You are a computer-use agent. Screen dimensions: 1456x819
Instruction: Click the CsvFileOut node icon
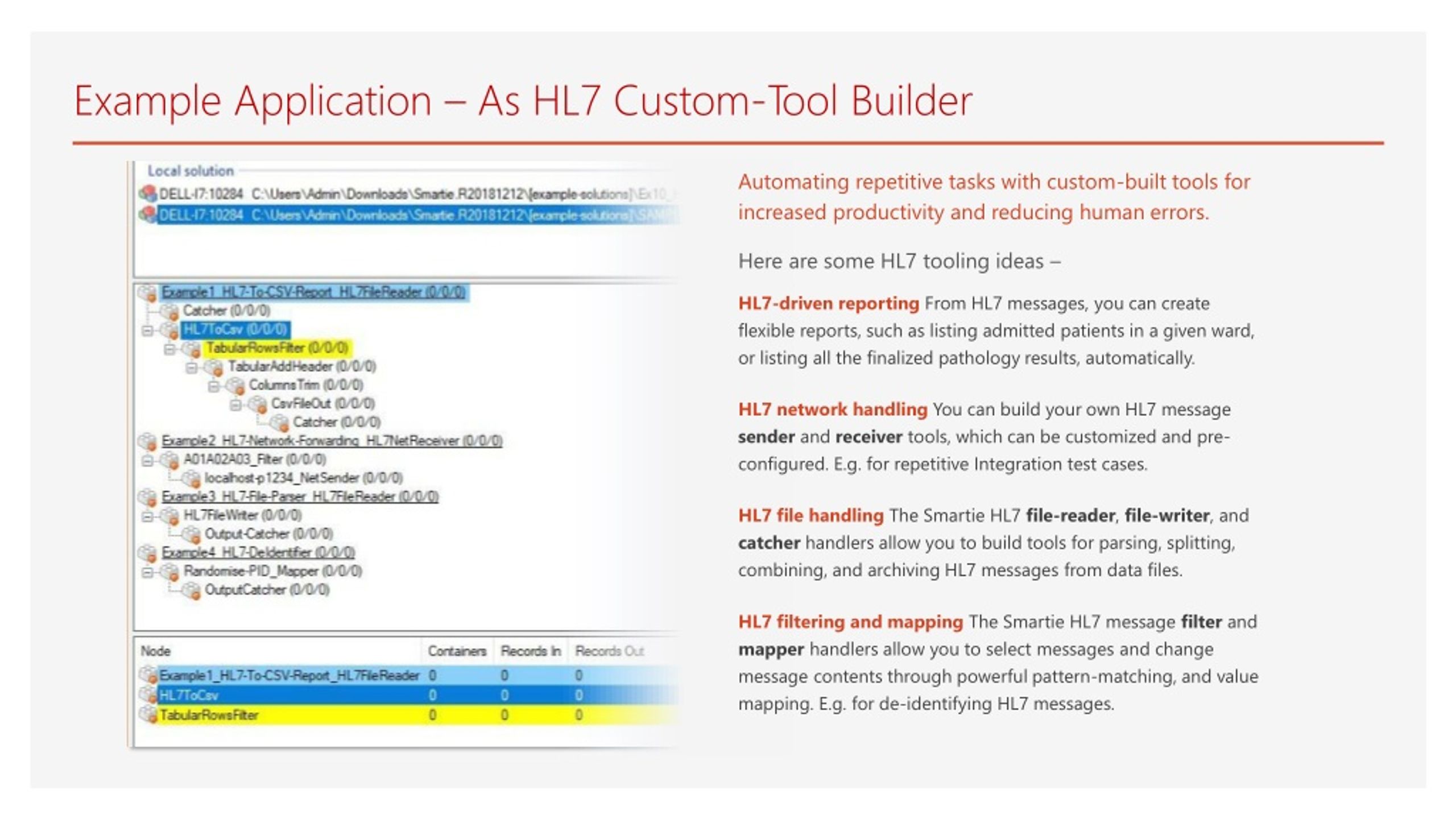pos(257,404)
